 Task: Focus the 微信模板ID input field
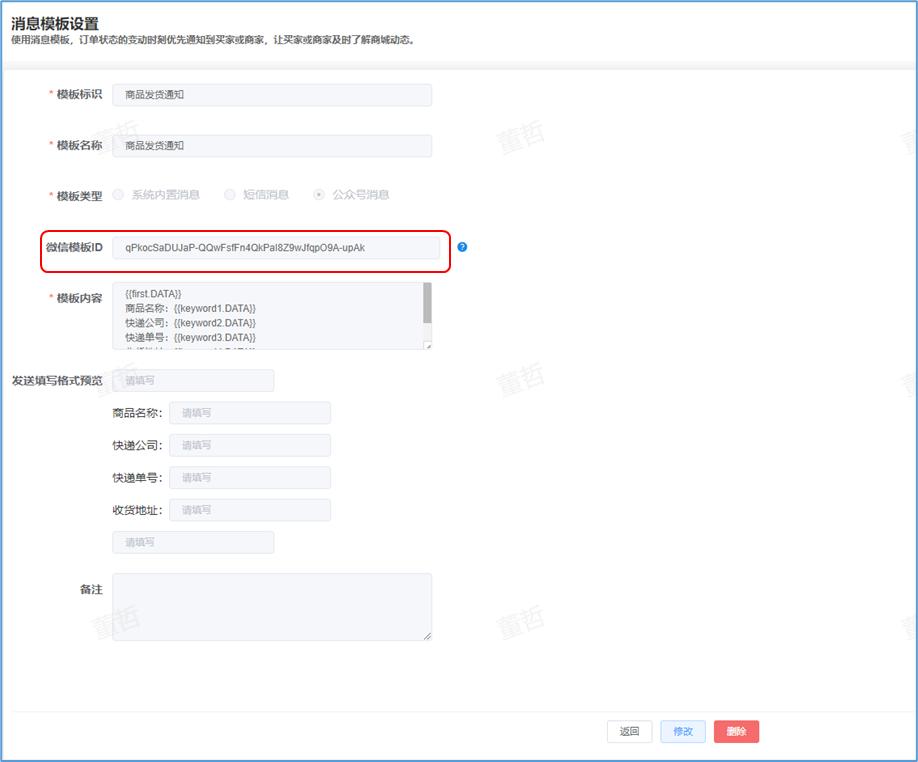click(x=276, y=248)
